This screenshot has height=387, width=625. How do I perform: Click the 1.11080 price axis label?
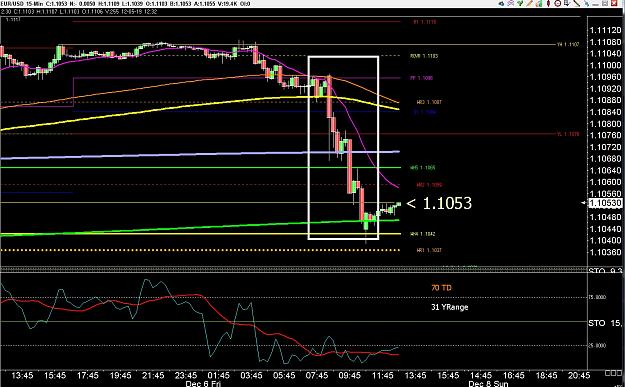(605, 42)
